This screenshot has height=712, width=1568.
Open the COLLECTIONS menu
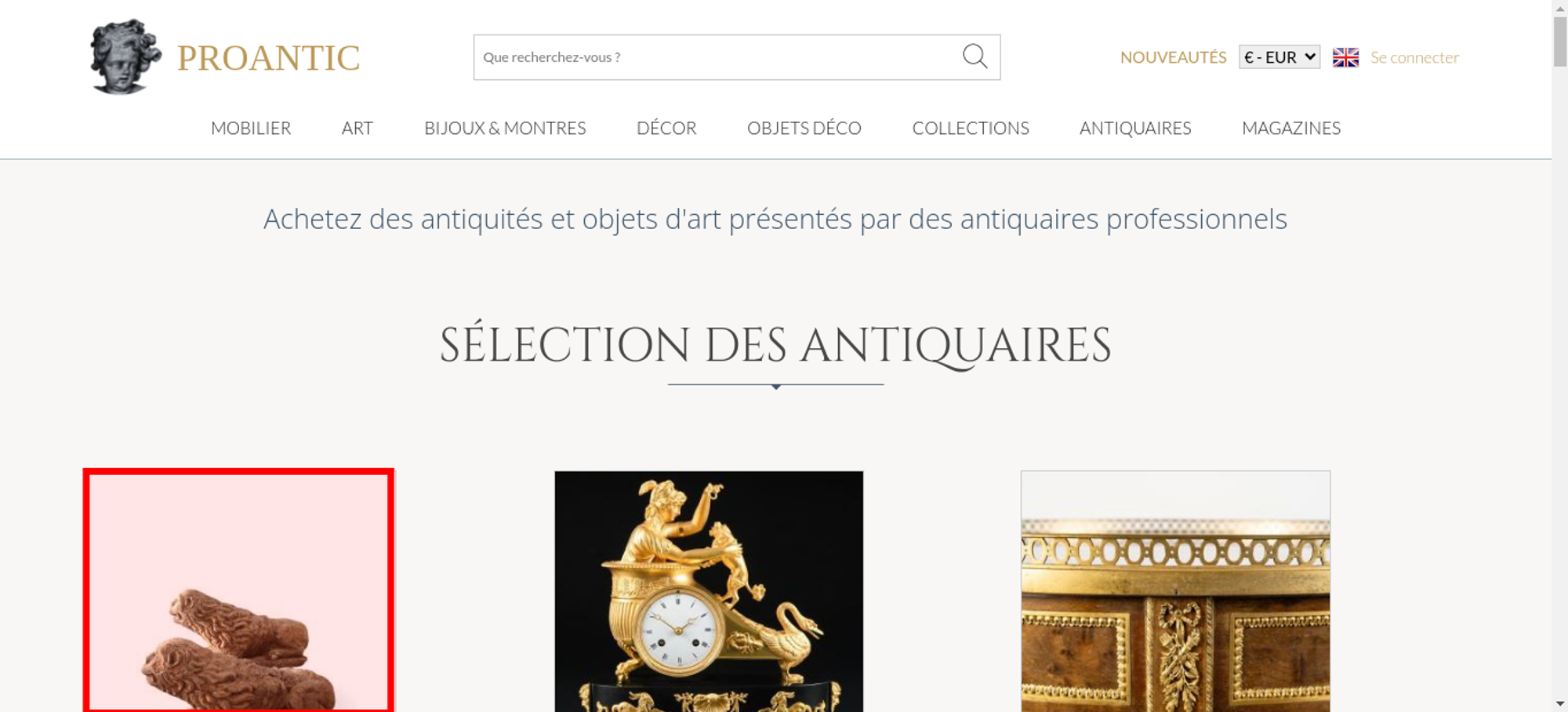tap(971, 128)
